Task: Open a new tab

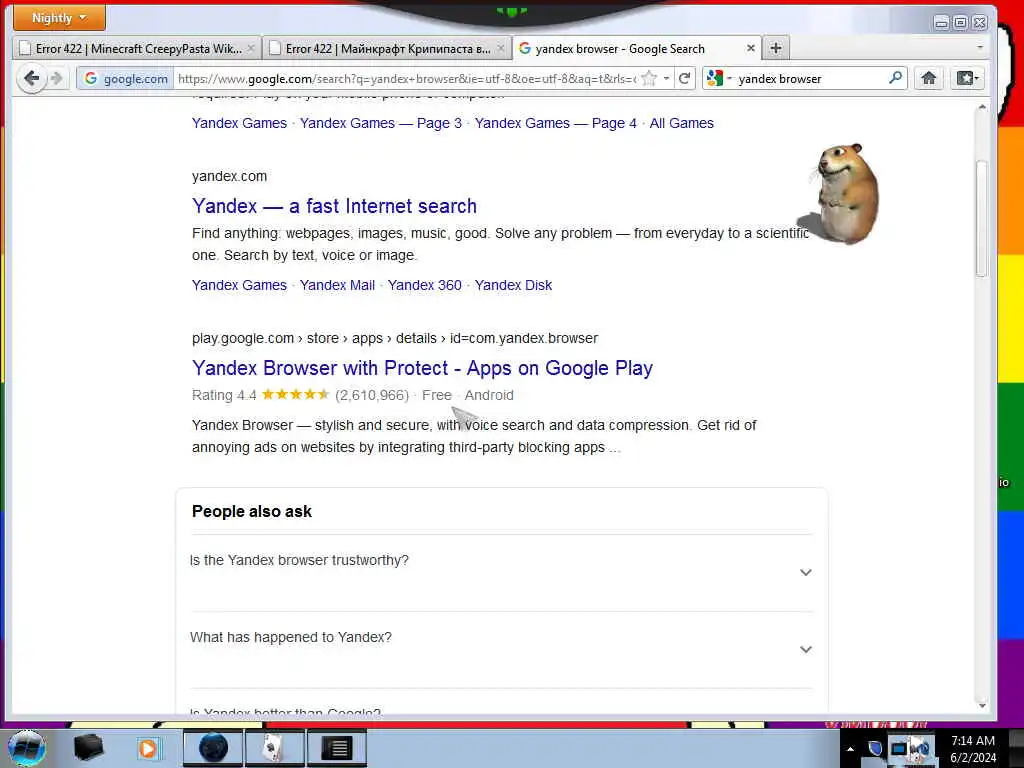Action: click(x=775, y=48)
